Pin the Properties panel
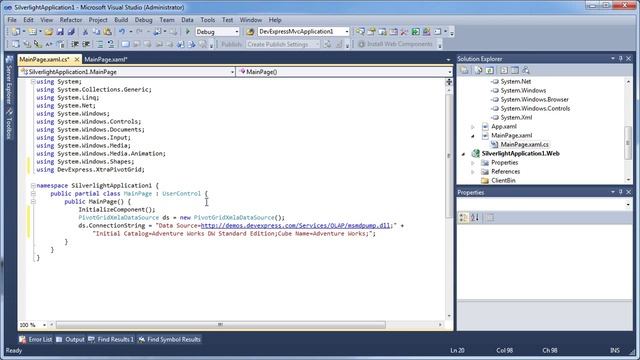Screen dimensions: 640x360 (620, 192)
